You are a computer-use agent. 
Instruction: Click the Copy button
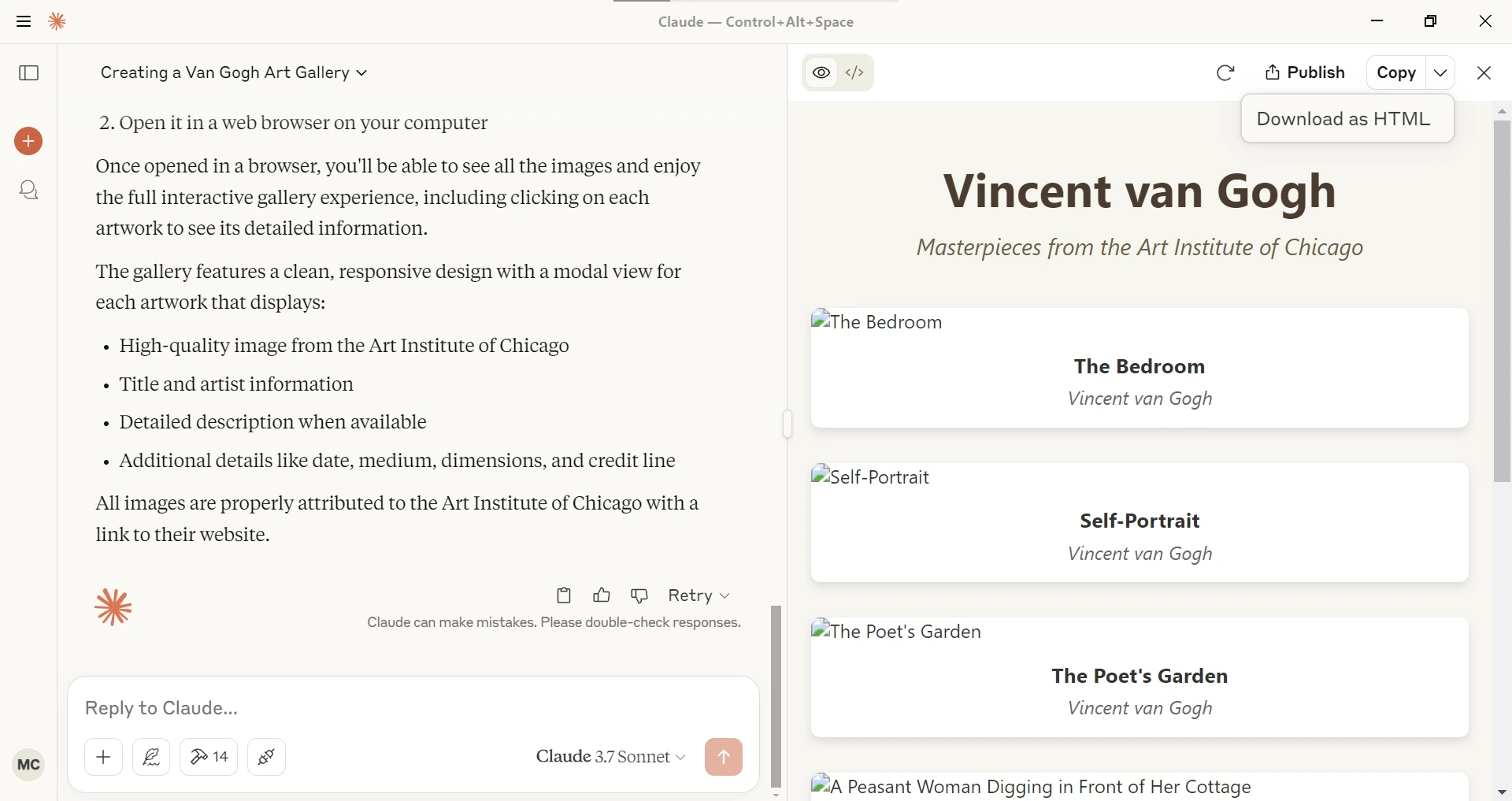(1395, 73)
